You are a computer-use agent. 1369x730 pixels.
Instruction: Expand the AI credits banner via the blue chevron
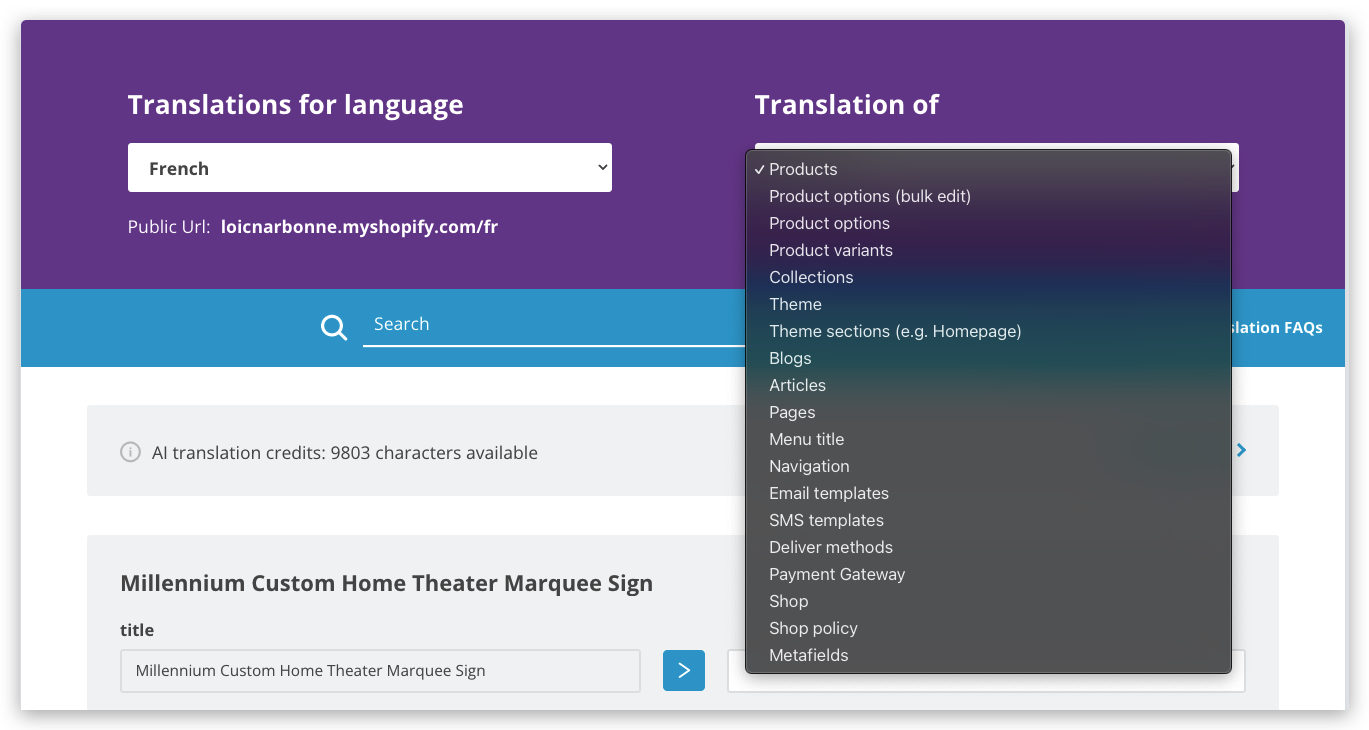point(1240,450)
